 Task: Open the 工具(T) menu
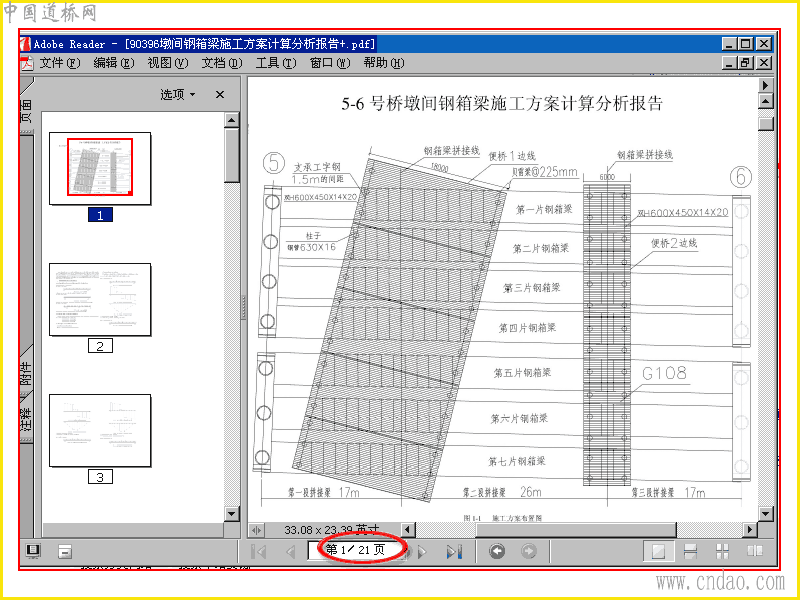(276, 63)
